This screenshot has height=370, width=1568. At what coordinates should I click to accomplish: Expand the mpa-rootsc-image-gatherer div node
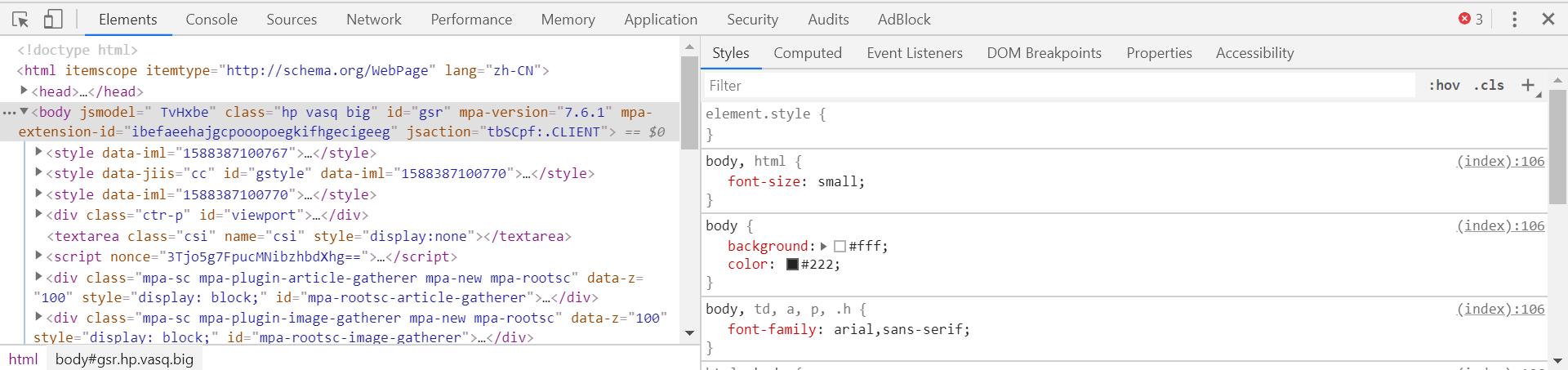(39, 317)
